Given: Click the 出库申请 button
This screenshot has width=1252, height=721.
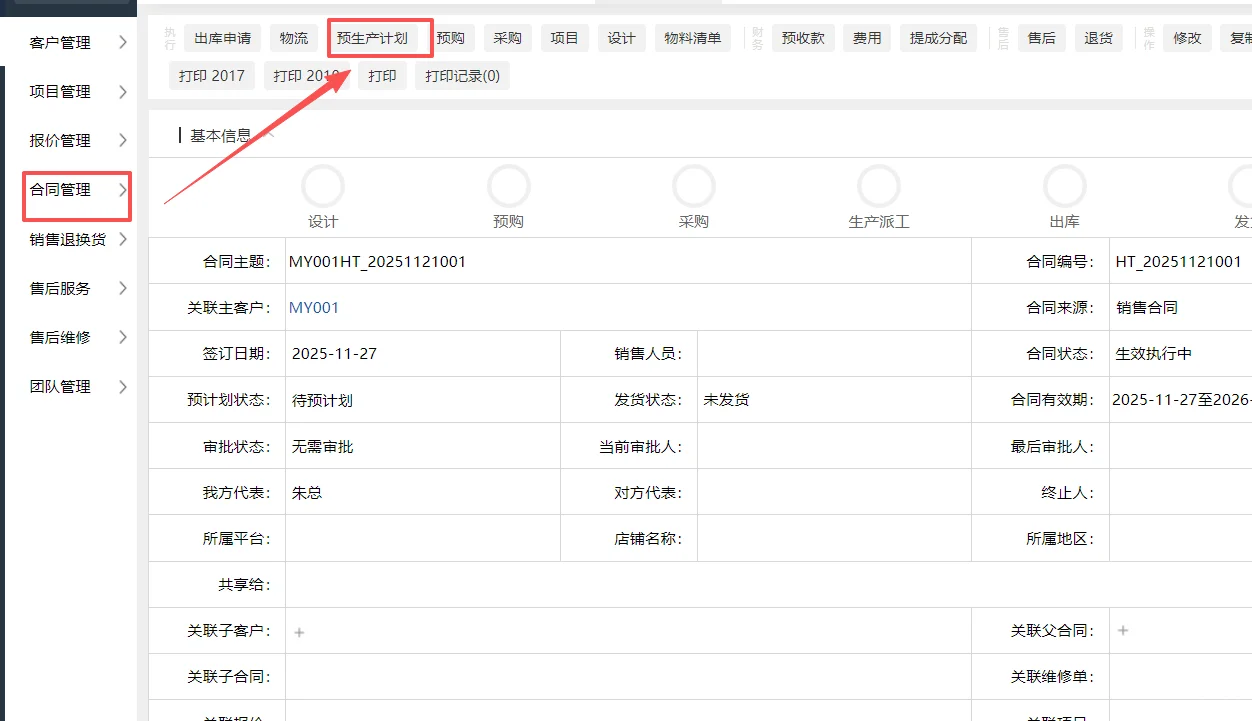Looking at the screenshot, I should (222, 37).
